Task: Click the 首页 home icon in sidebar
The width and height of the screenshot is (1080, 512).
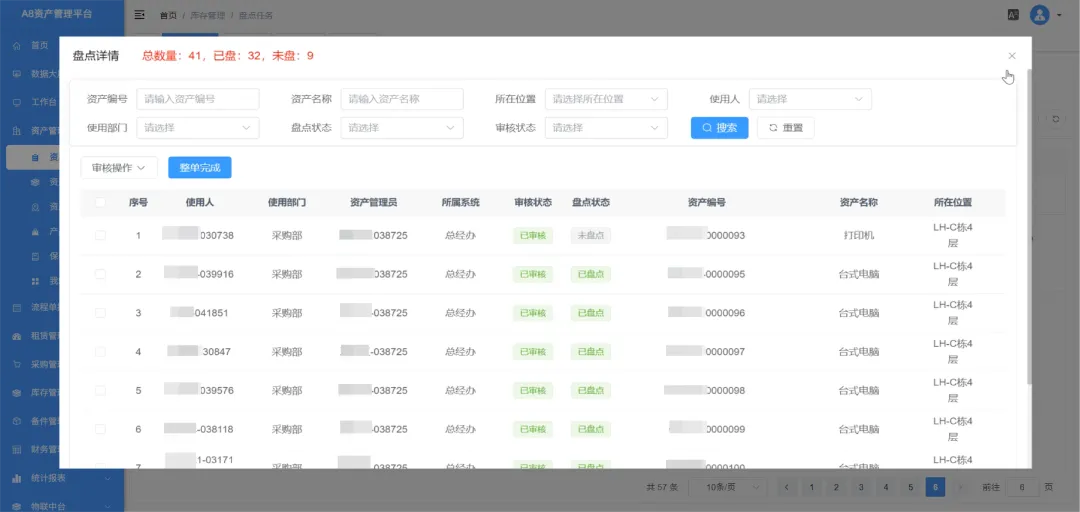Action: point(17,45)
